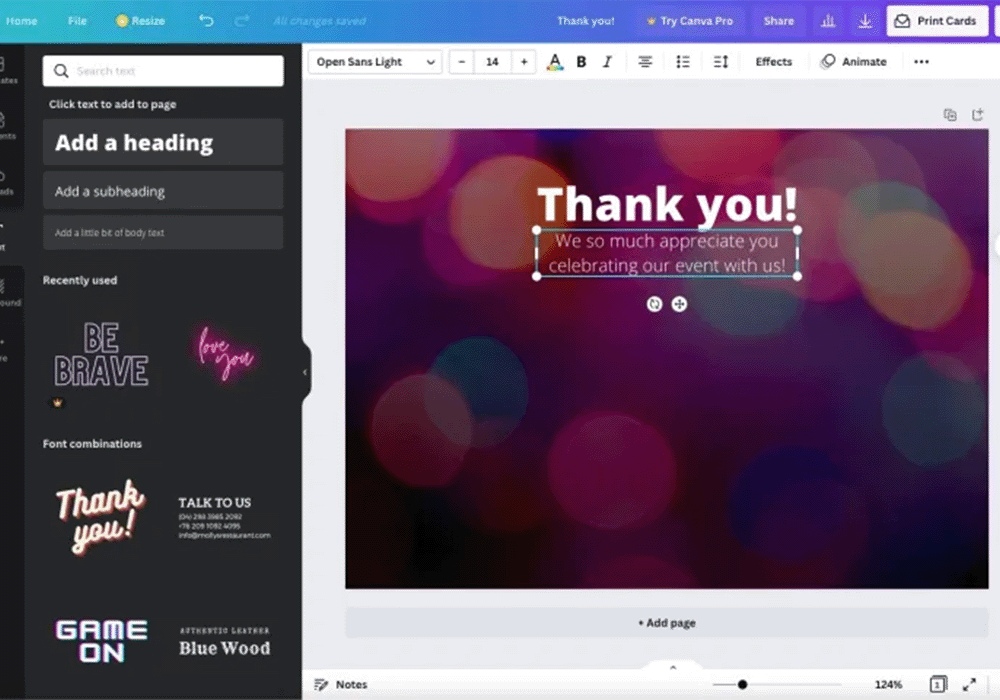Select the BE BRAVE text style
This screenshot has width=1000, height=700.
coord(101,355)
